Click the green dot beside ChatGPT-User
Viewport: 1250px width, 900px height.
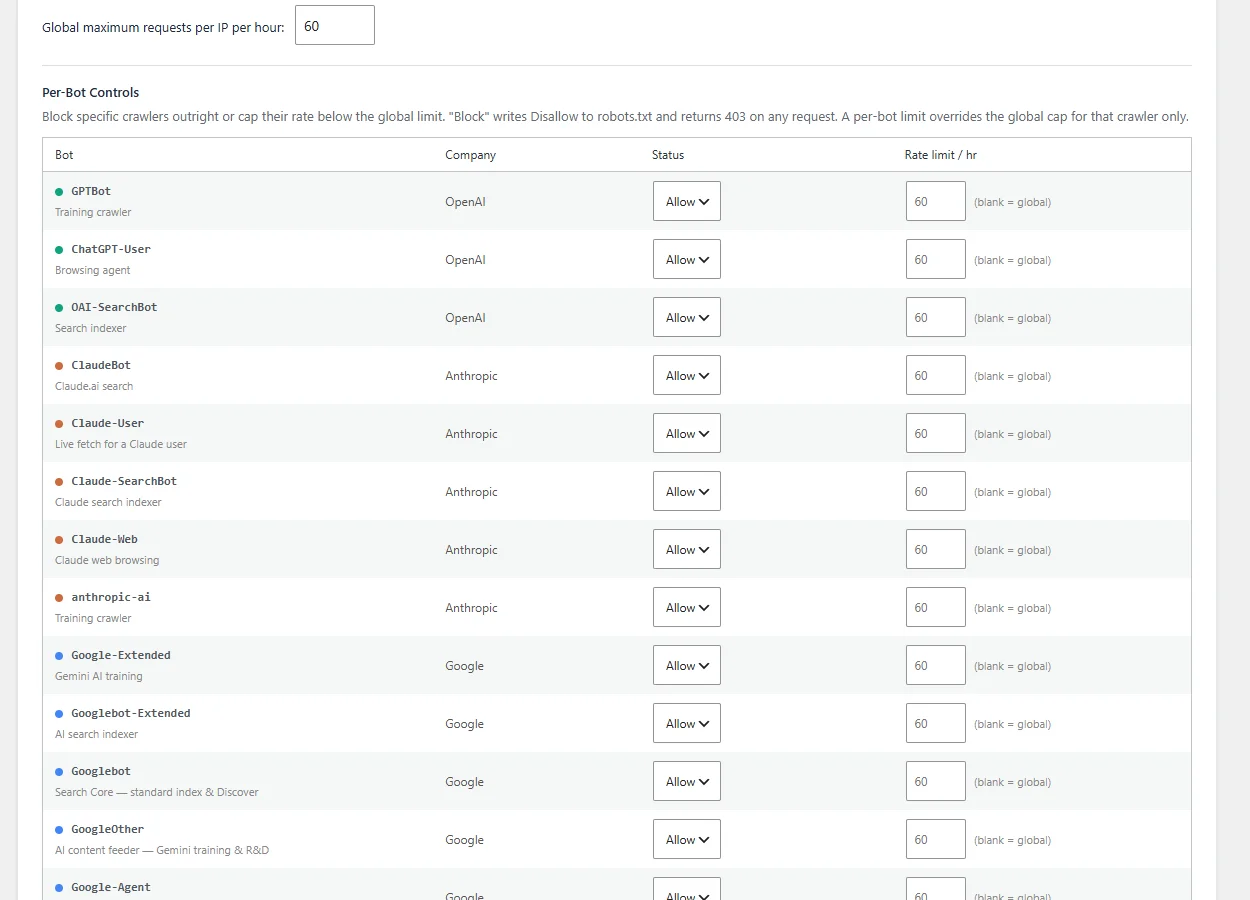59,250
